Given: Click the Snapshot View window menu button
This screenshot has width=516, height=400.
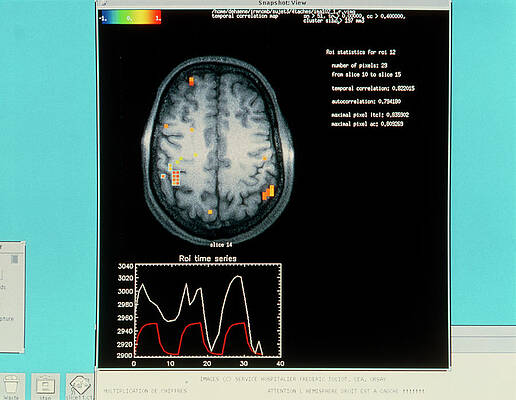Looking at the screenshot, I should coord(105,3).
